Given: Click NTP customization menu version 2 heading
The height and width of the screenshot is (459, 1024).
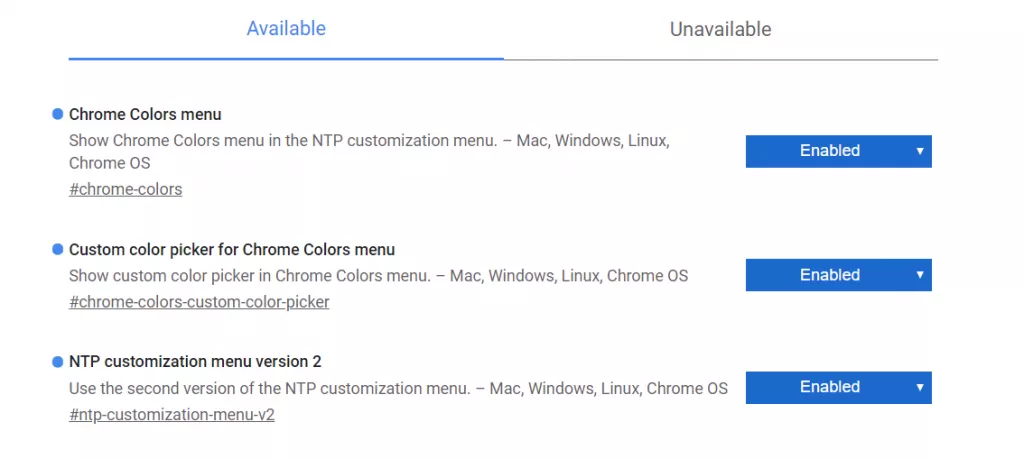Looking at the screenshot, I should tap(195, 361).
